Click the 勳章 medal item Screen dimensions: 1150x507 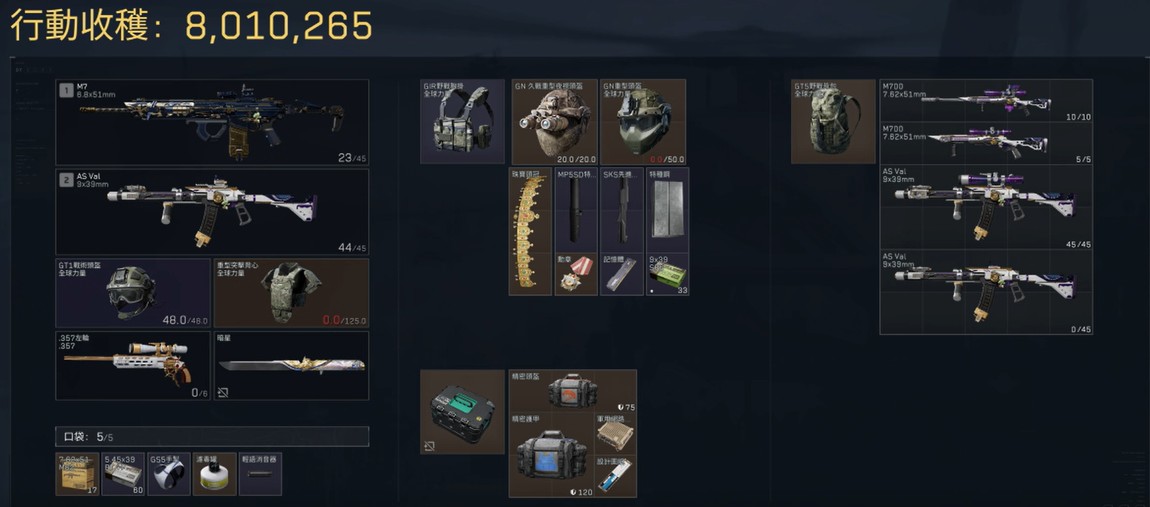tap(576, 274)
